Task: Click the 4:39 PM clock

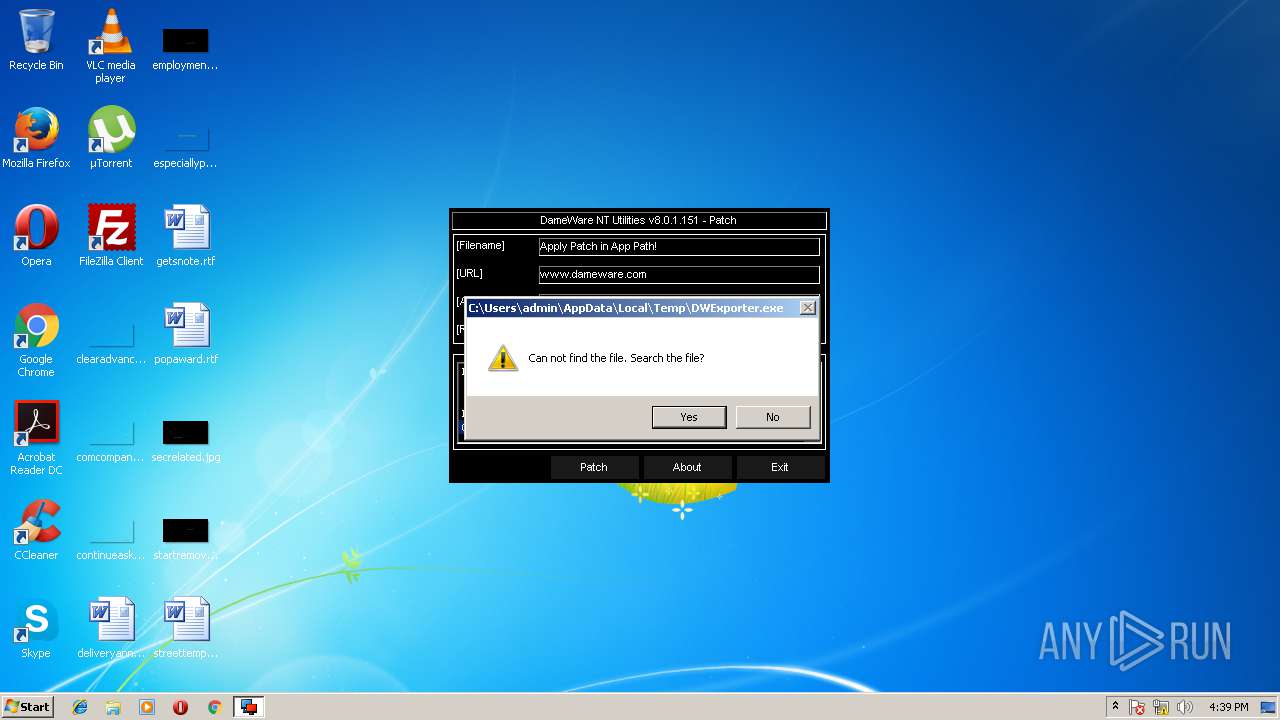Action: [1228, 707]
